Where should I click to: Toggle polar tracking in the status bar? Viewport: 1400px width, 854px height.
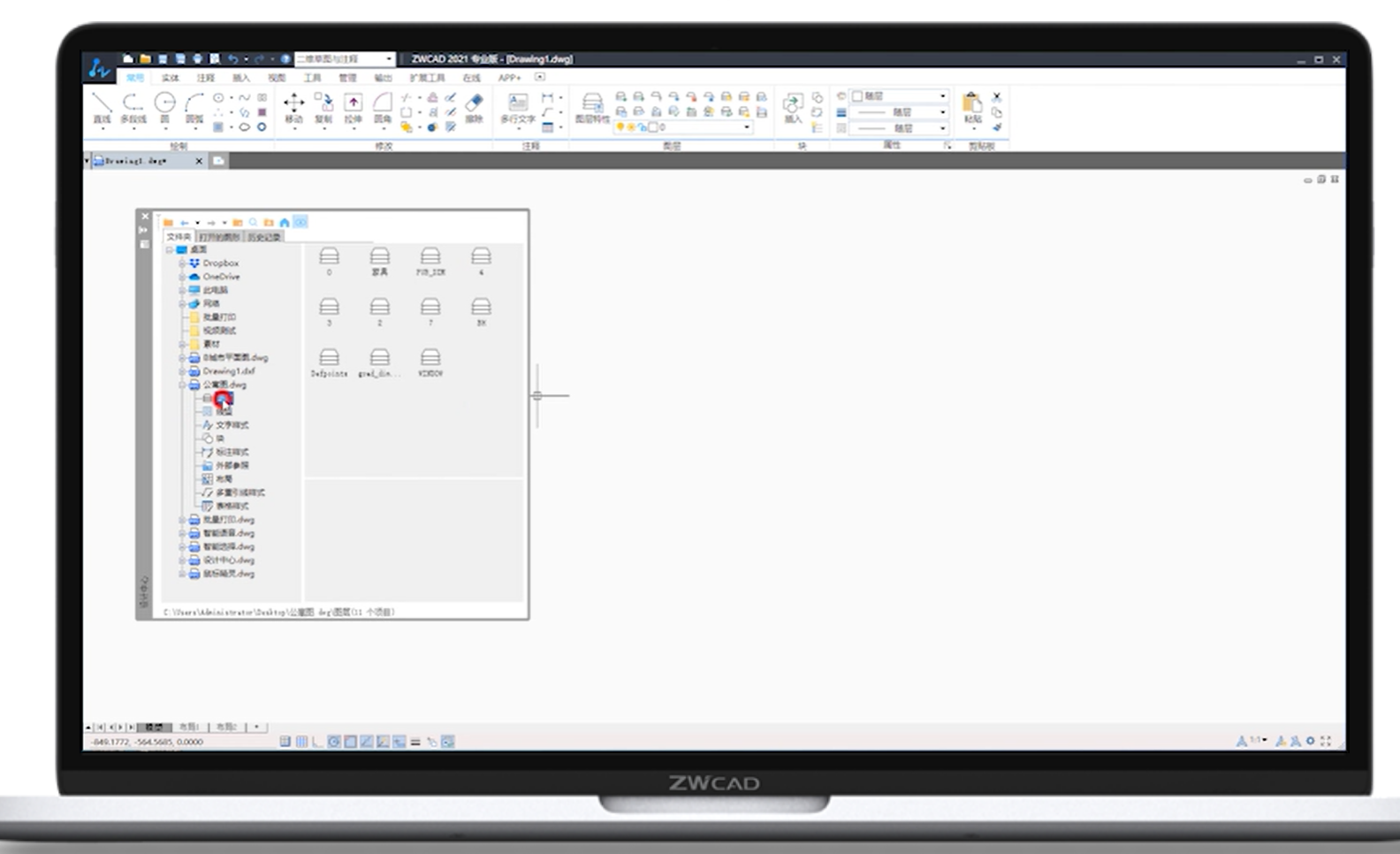click(334, 742)
